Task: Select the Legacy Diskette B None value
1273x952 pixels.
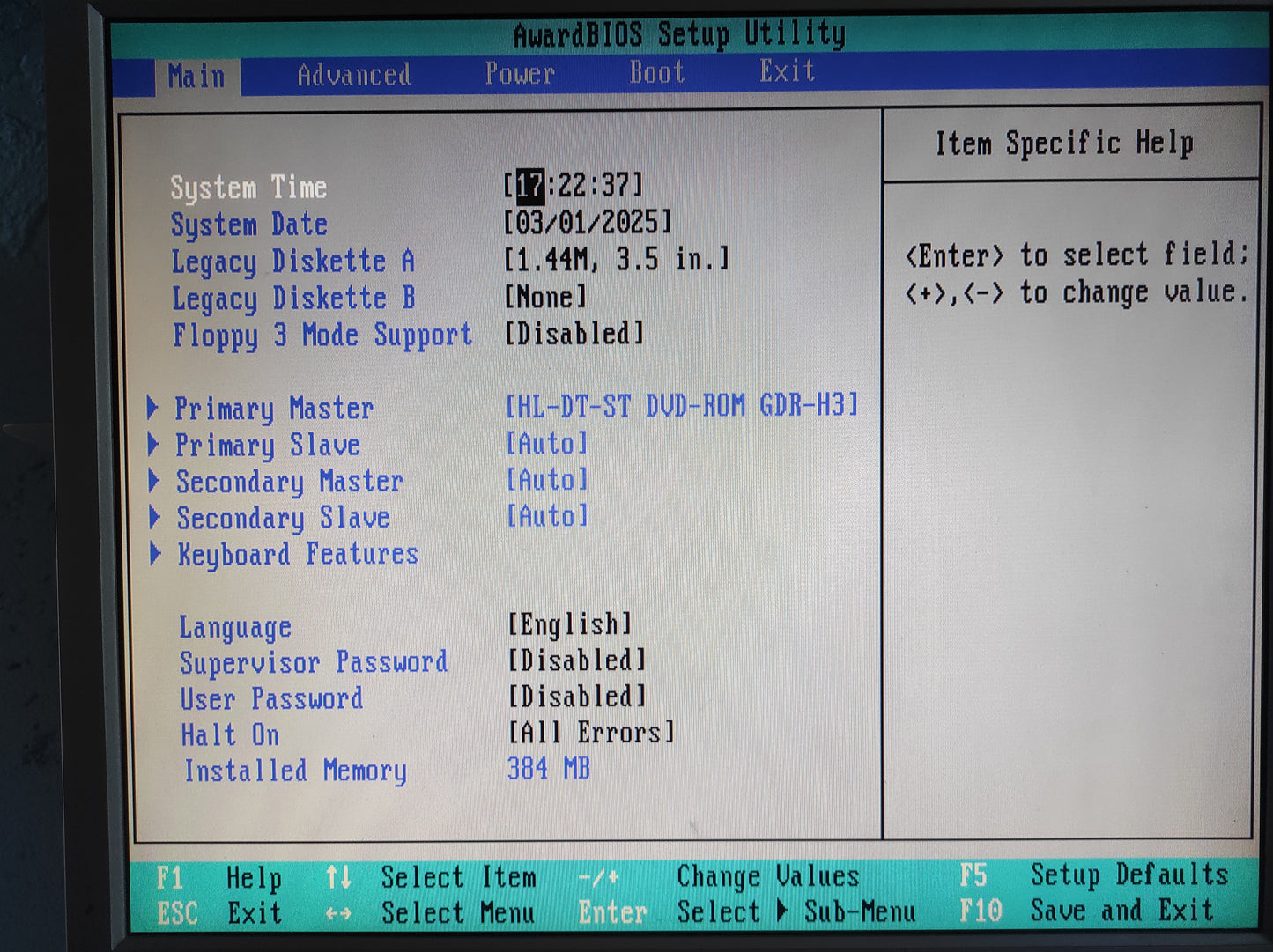Action: coord(544,297)
